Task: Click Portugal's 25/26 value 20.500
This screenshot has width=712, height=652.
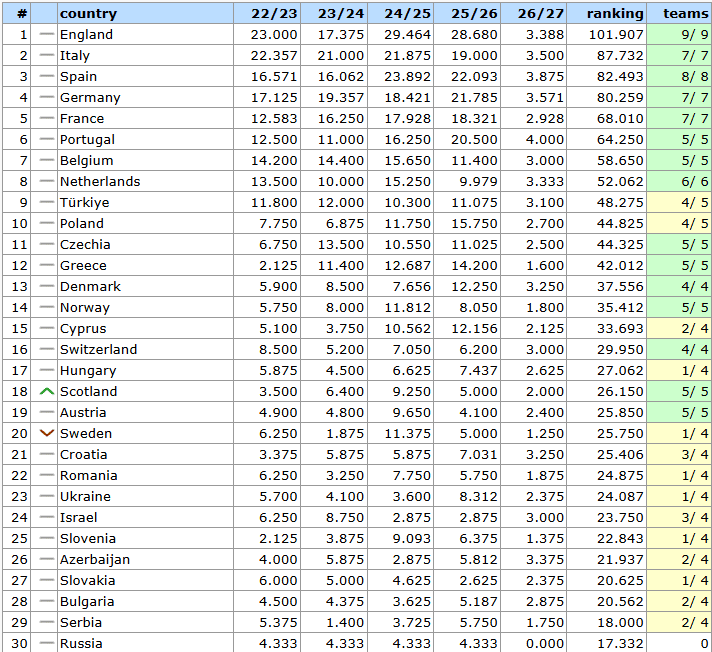Action: [x=474, y=140]
